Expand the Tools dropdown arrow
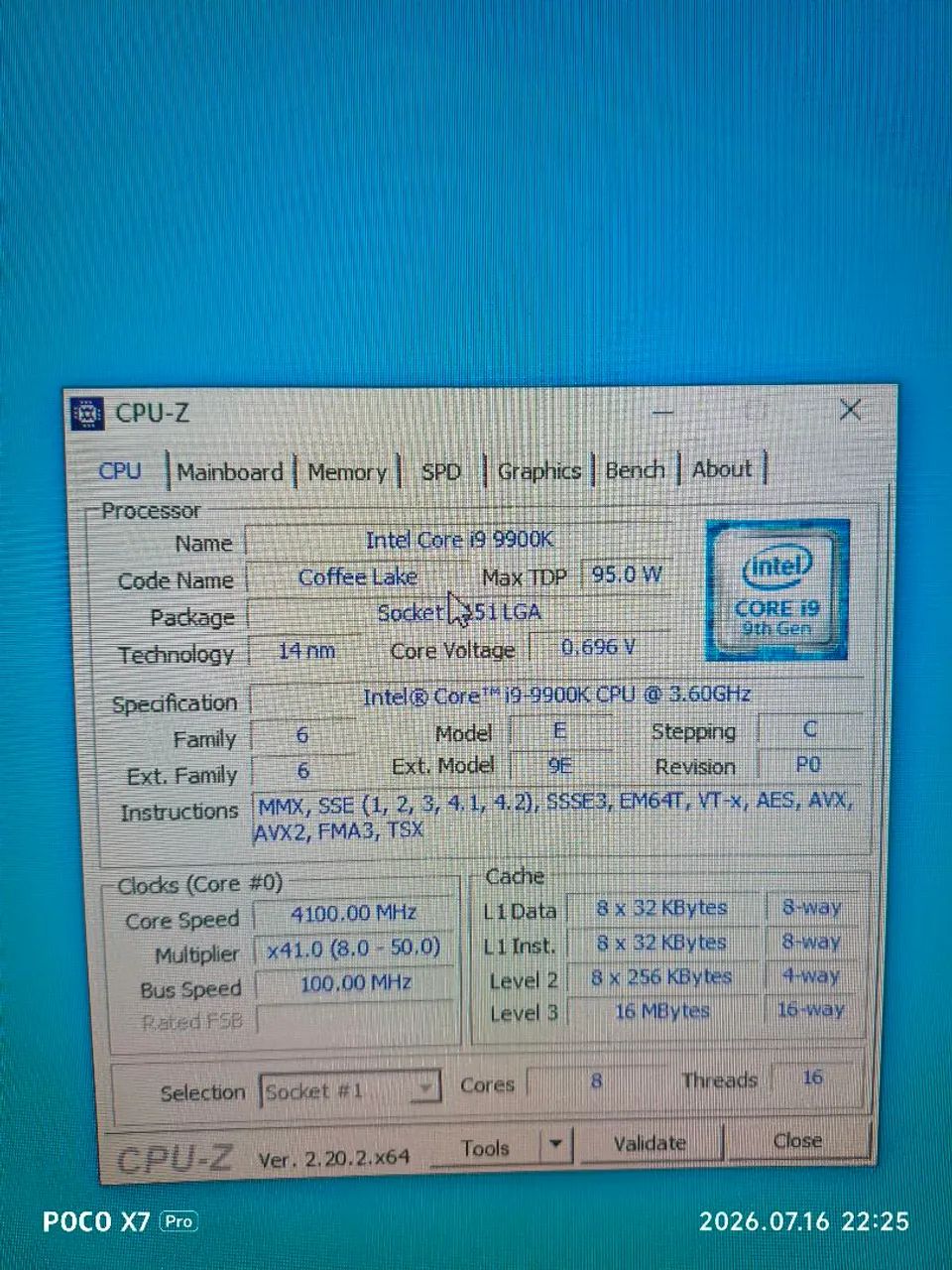 tap(556, 1145)
